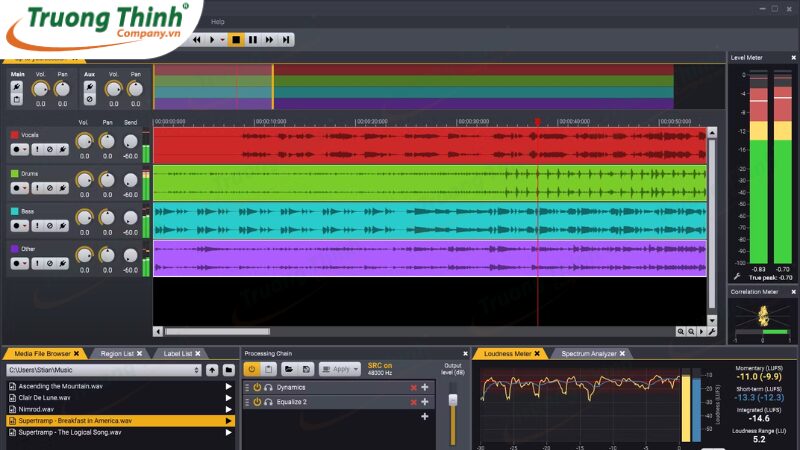Open the Apply button dropdown
Screen dimensions: 800x450
[x=355, y=369]
